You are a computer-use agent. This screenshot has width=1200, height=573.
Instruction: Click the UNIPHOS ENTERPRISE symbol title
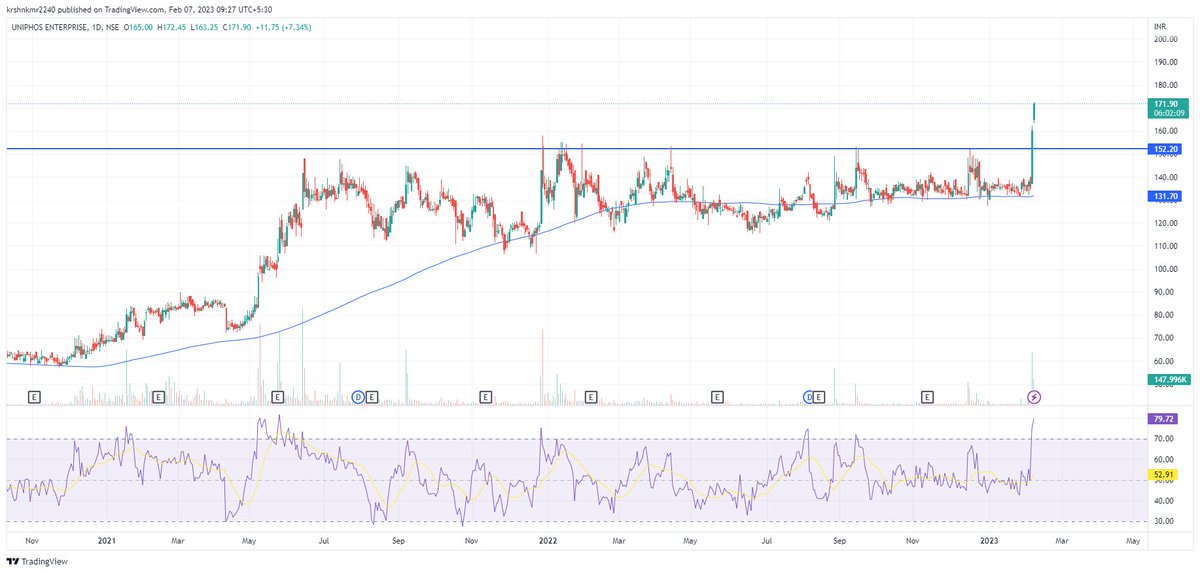(x=48, y=27)
